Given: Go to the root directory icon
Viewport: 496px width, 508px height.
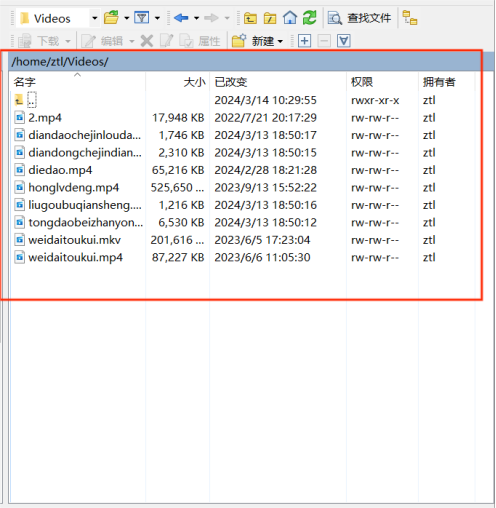Looking at the screenshot, I should [270, 18].
